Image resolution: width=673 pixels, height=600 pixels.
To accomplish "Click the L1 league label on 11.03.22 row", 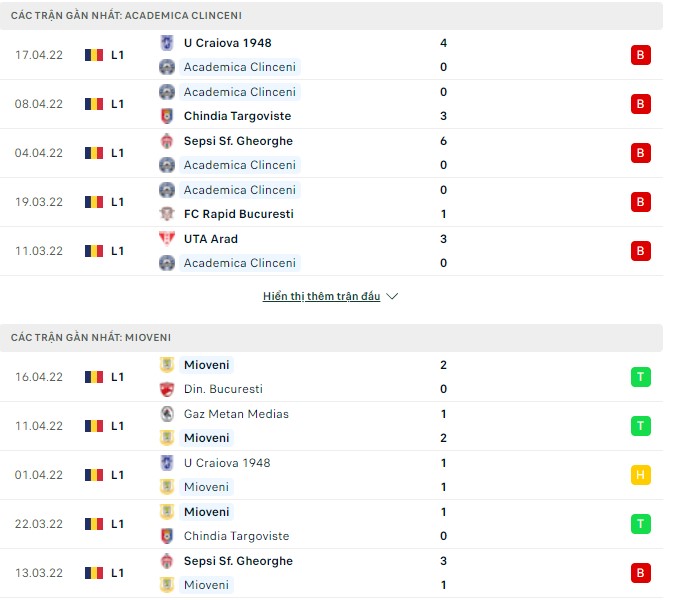I will click(117, 251).
